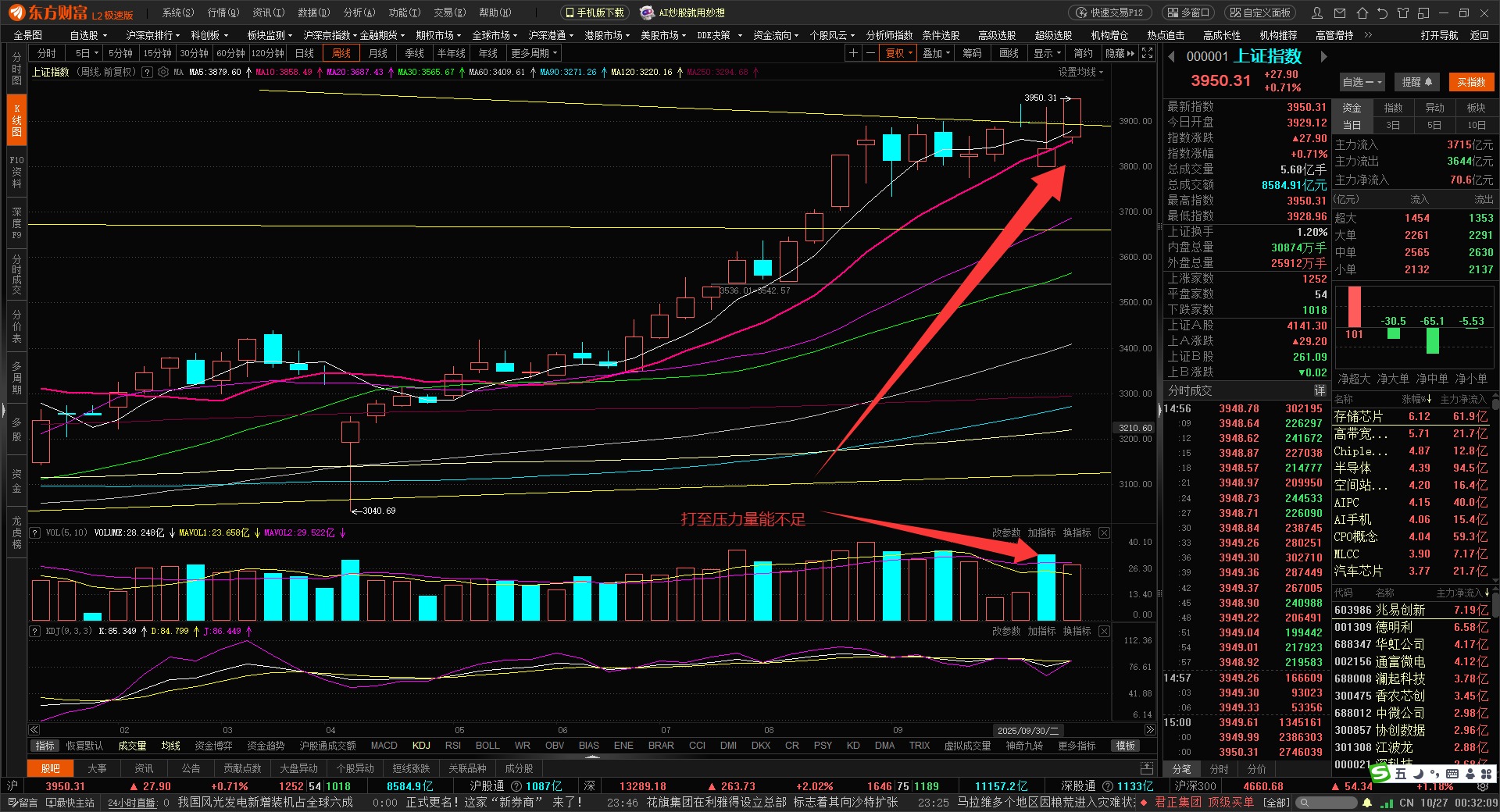Screen dimensions: 1500x812
Task: Click the zoom-in plus icon on chart toolbar
Action: [x=853, y=53]
